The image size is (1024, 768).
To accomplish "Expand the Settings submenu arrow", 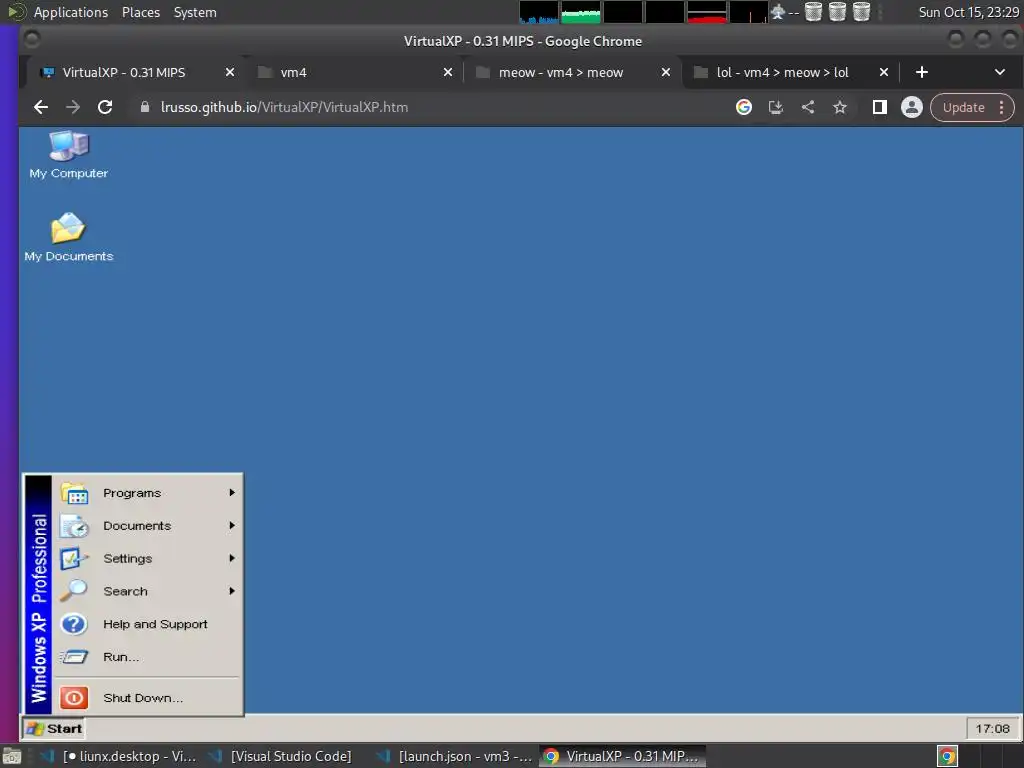I will [232, 558].
